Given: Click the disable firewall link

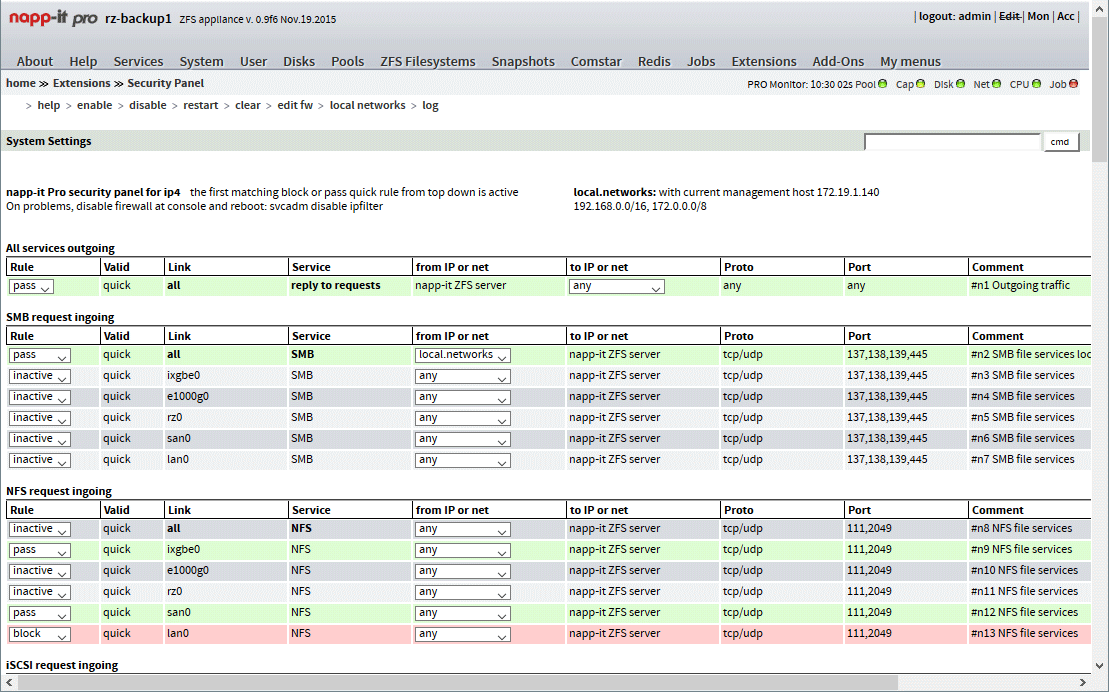Looking at the screenshot, I should pos(148,105).
